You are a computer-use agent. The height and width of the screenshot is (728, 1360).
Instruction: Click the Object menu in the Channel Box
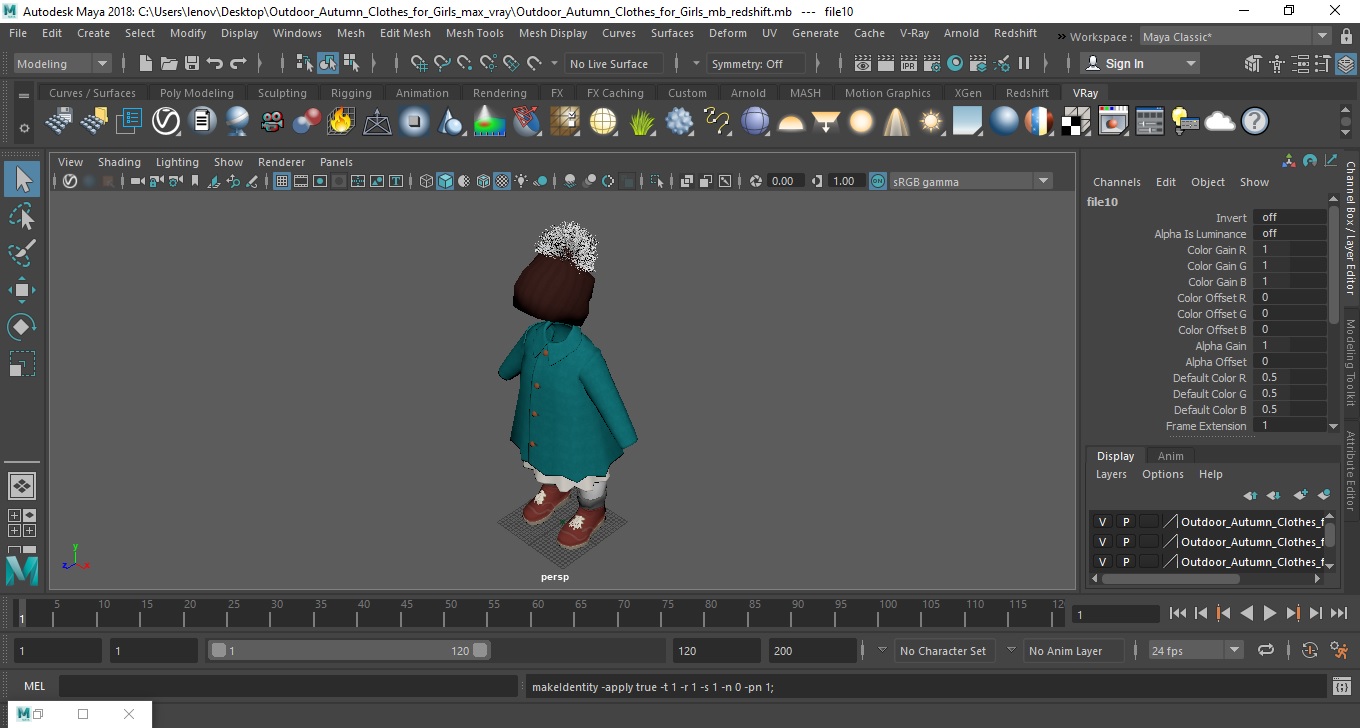point(1207,182)
